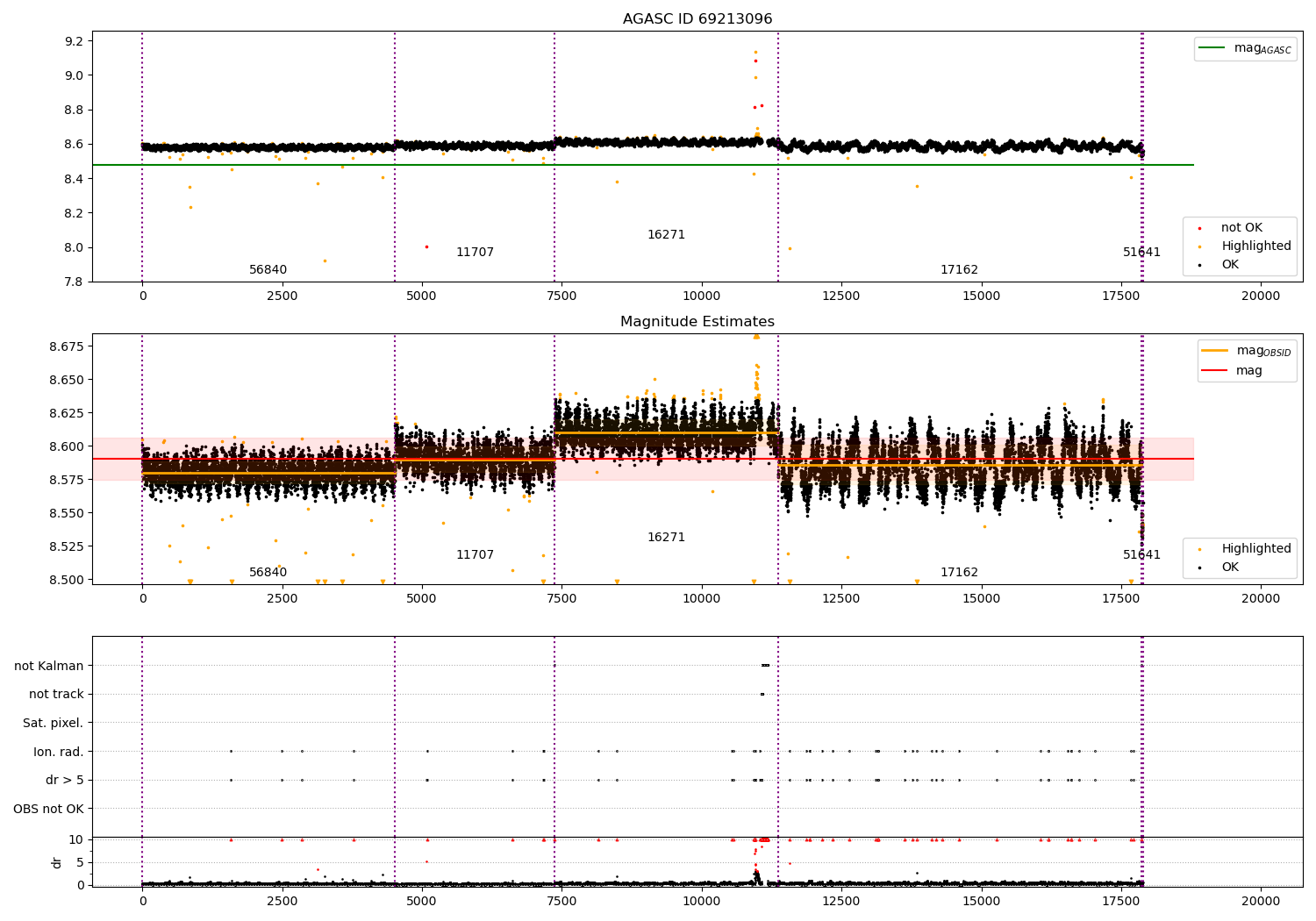Click the 8.4 y-axis tick label
The image size is (1316, 921).
[x=74, y=179]
